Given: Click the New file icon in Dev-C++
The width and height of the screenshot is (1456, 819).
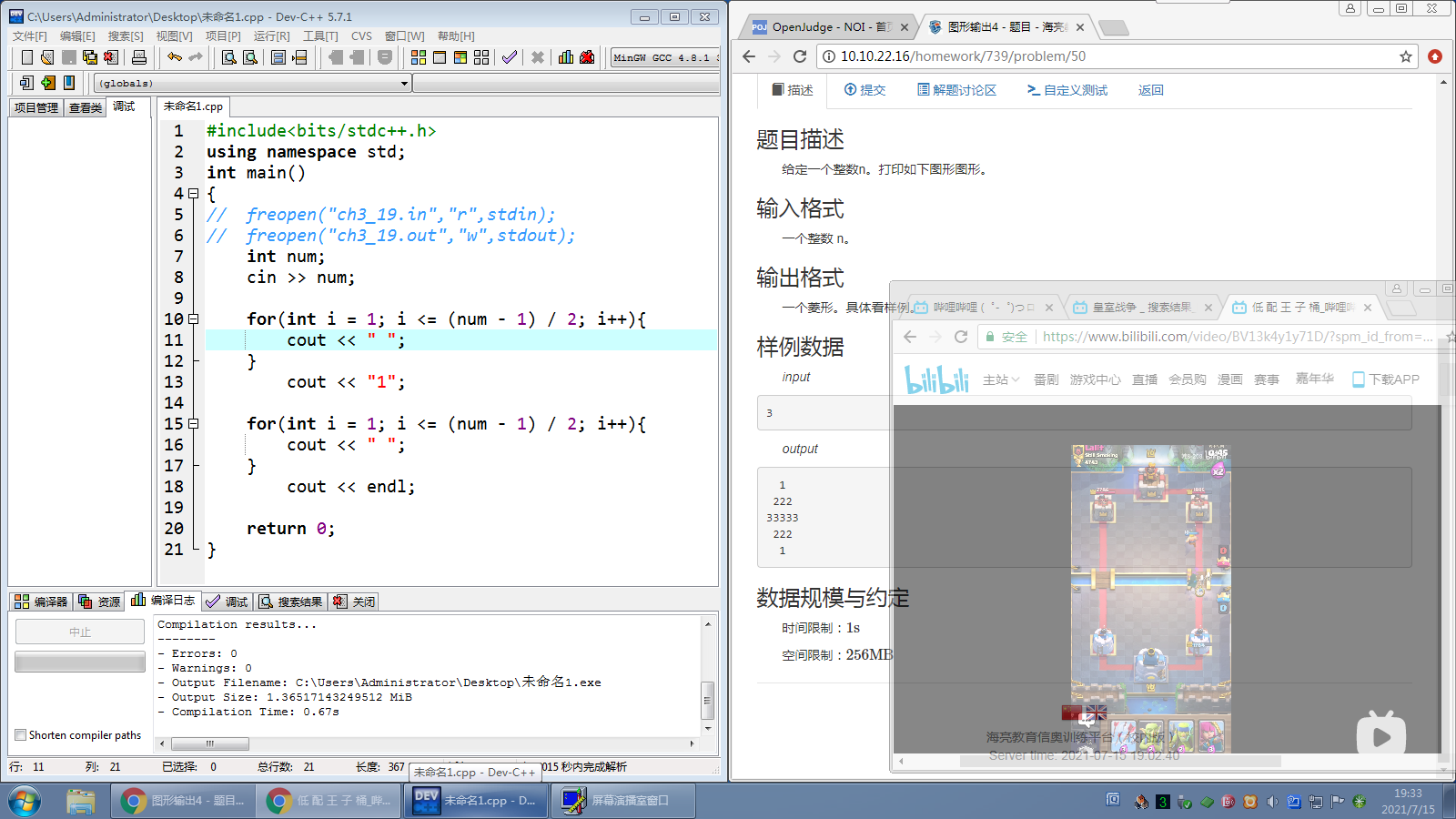Looking at the screenshot, I should pyautogui.click(x=27, y=57).
